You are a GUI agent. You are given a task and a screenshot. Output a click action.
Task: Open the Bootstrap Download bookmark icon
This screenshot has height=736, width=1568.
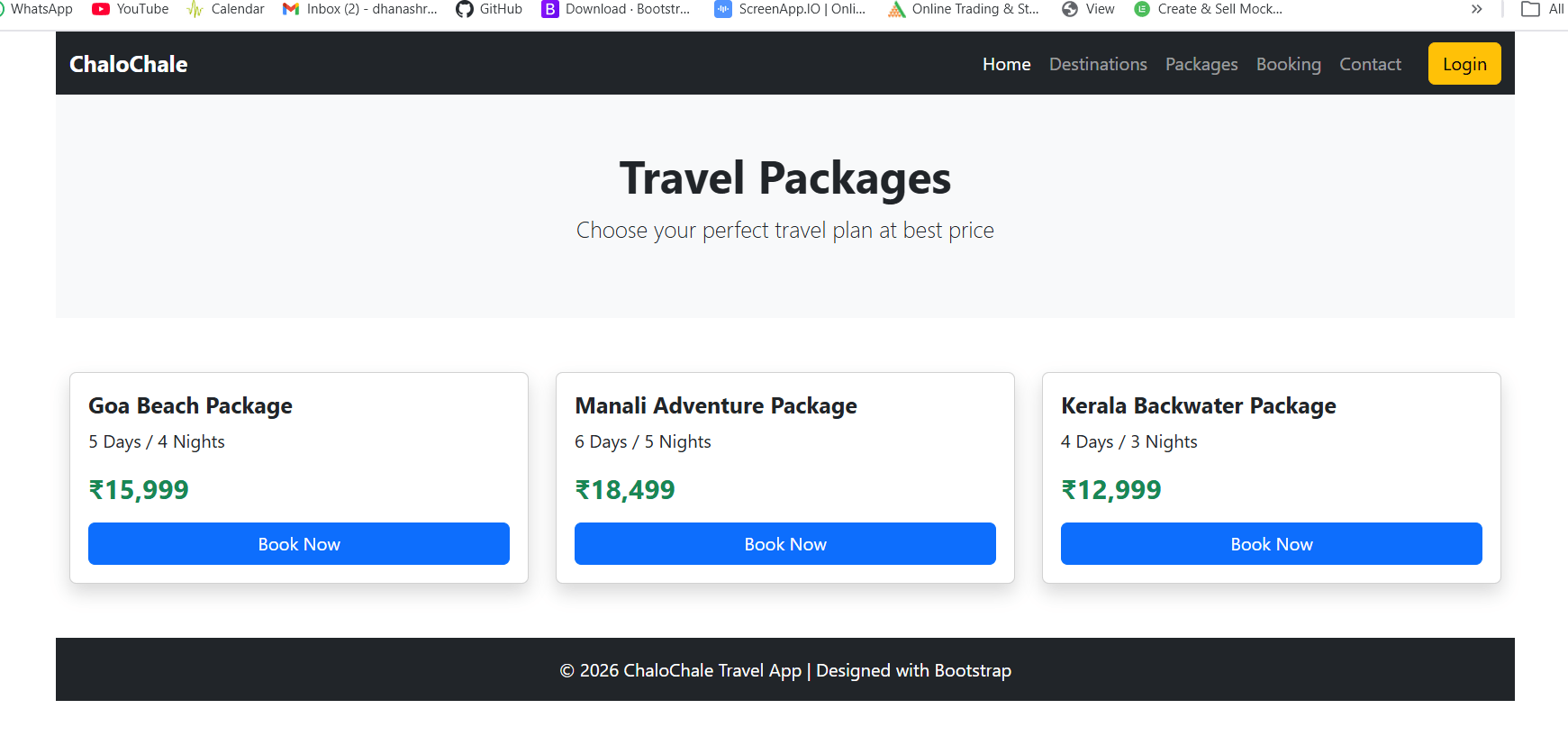tap(550, 9)
